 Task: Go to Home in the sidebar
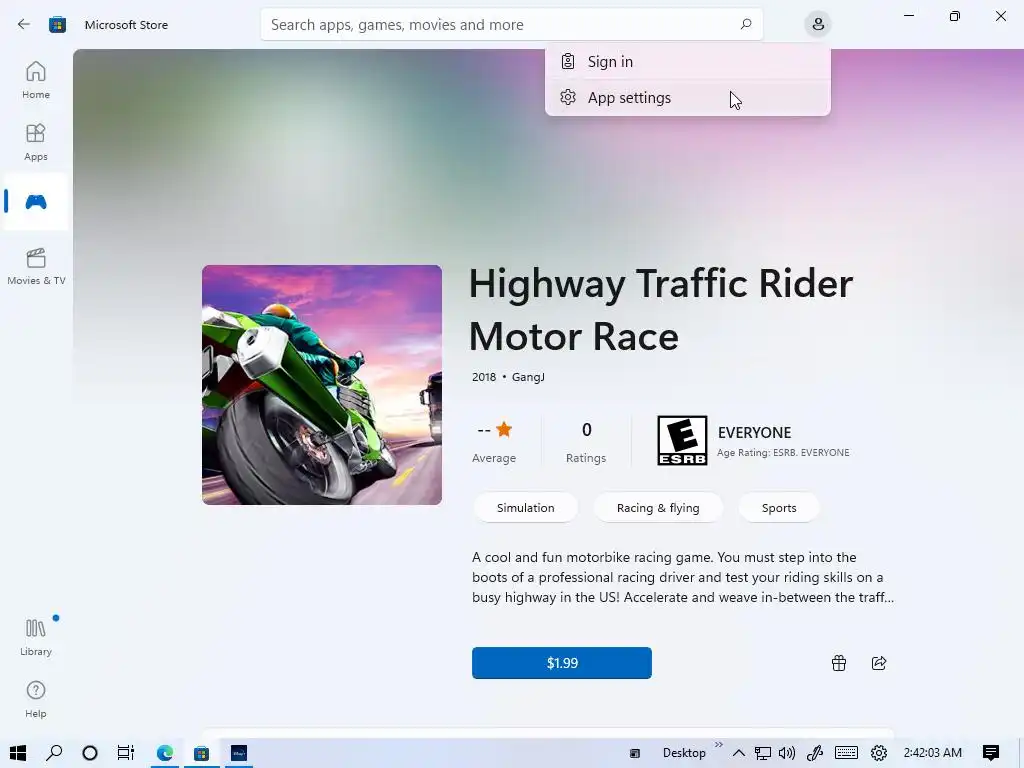tap(36, 80)
